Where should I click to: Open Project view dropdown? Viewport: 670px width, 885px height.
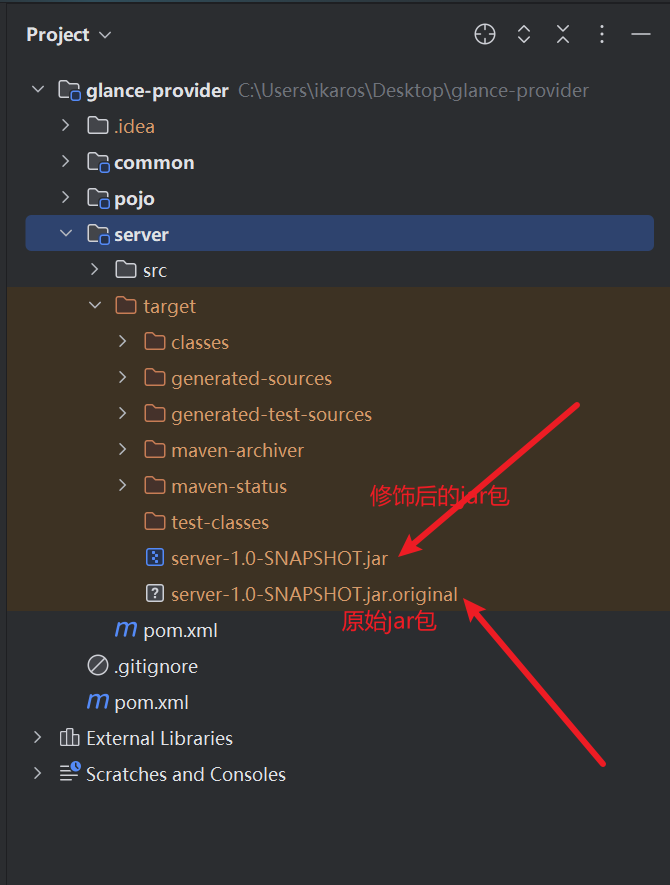pyautogui.click(x=69, y=35)
